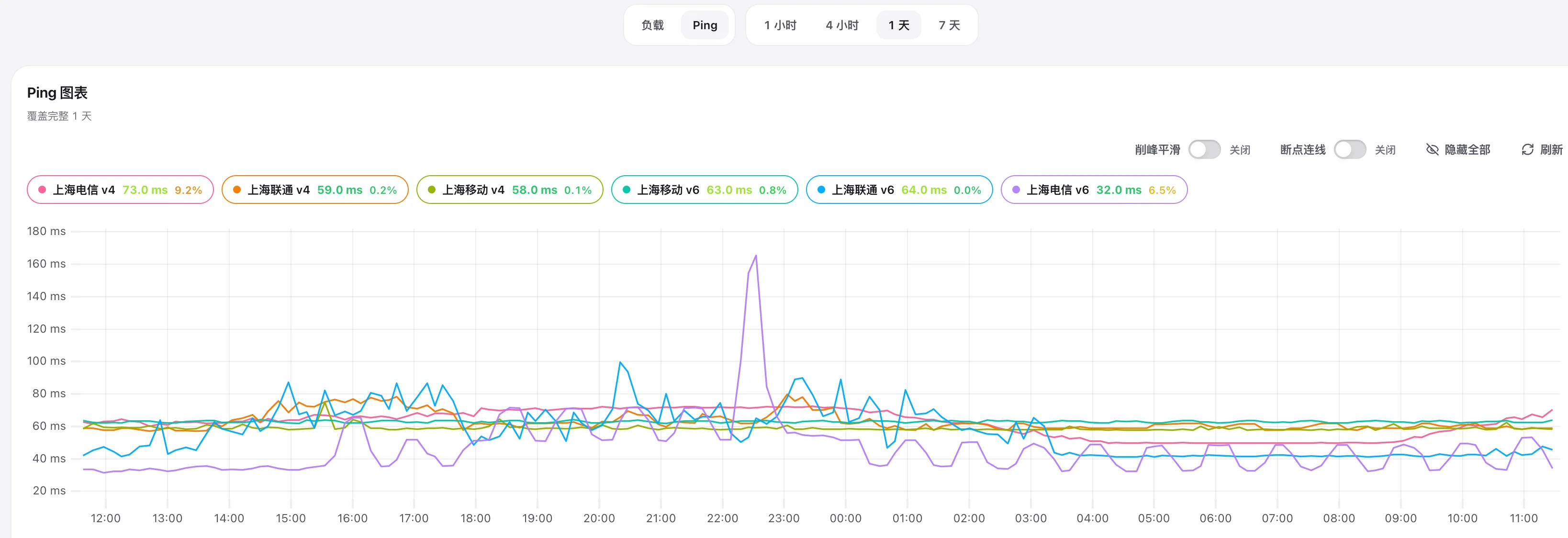Viewport: 1568px width, 538px height.
Task: Click the hide-all eye-slash icon
Action: (1432, 150)
